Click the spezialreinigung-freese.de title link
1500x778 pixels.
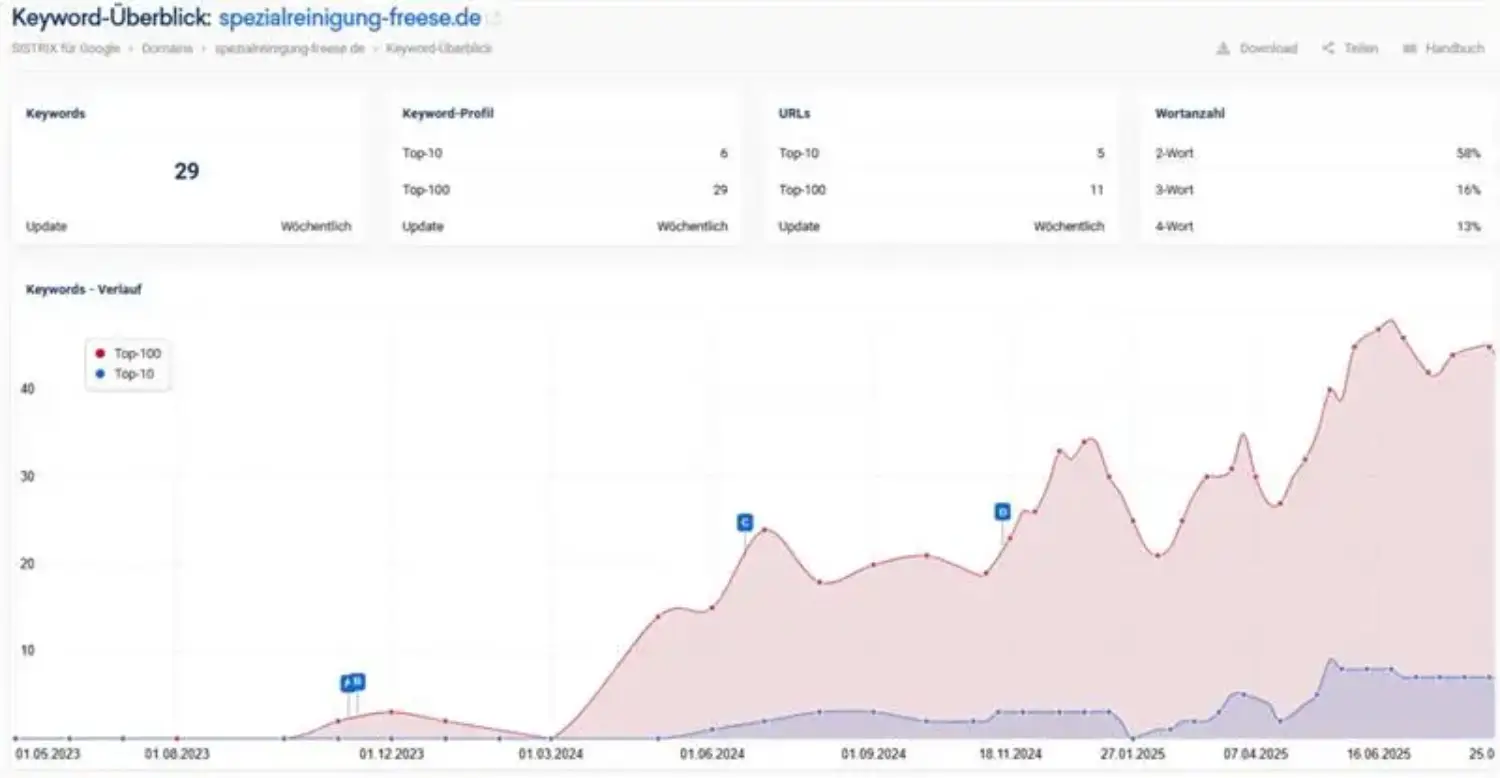coord(349,18)
